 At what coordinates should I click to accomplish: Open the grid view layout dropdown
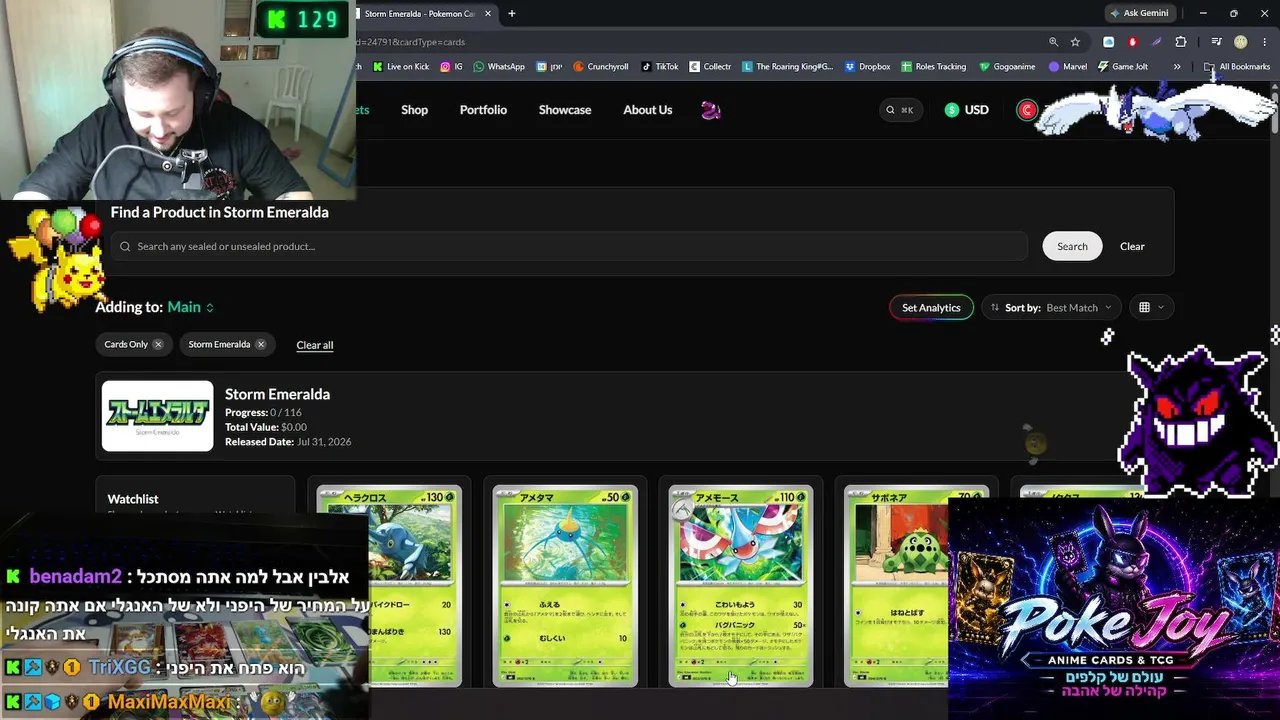(x=1151, y=307)
